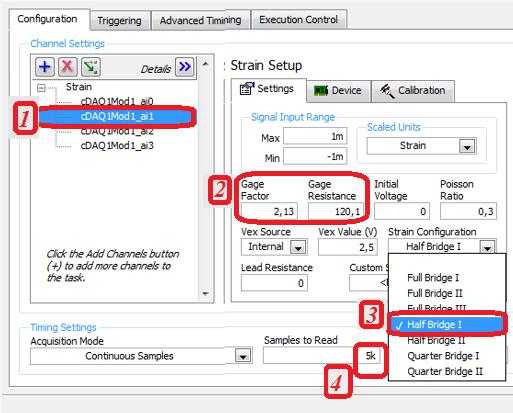Choose Half Bridge II from the list
The height and width of the screenshot is (413, 513).
(x=436, y=340)
